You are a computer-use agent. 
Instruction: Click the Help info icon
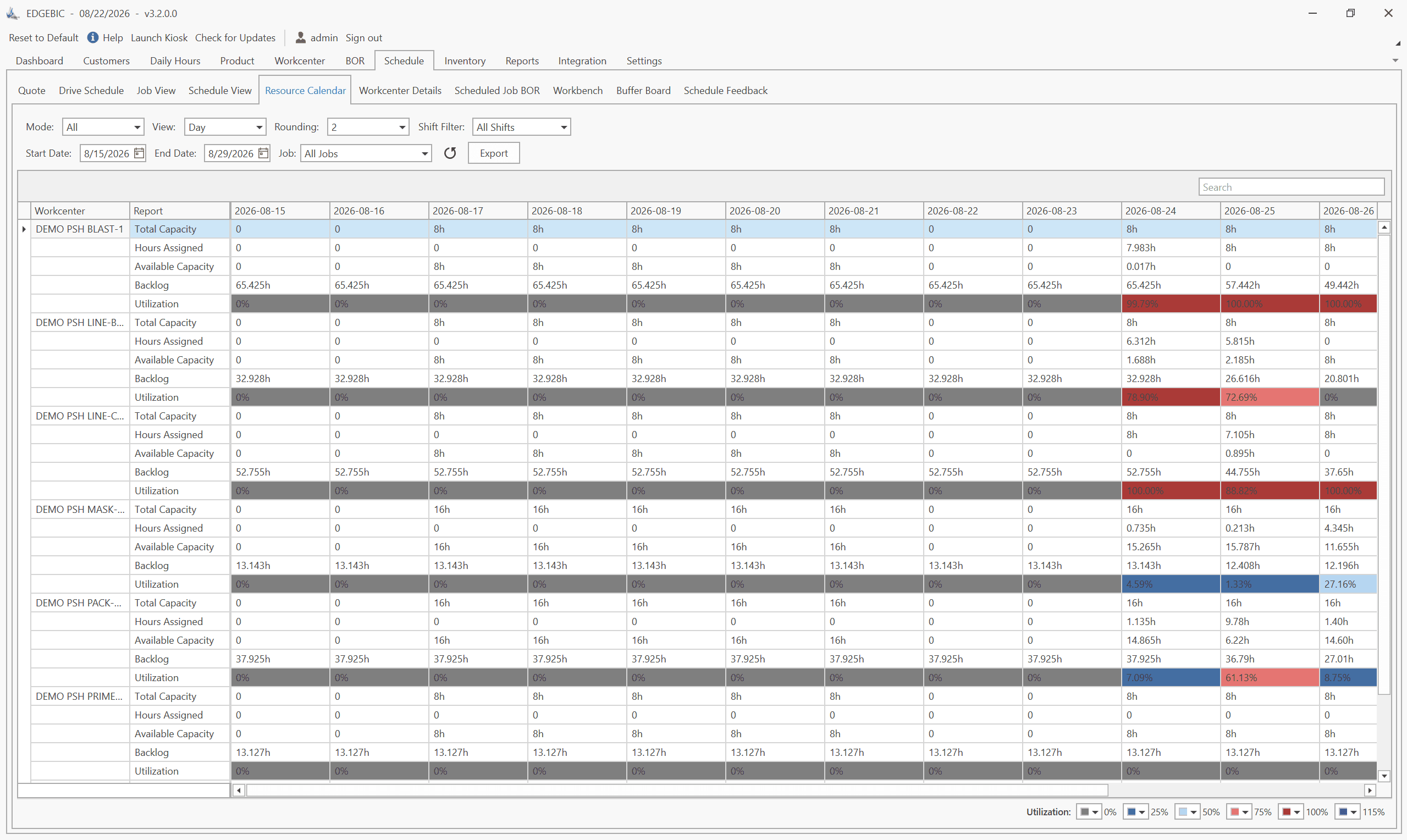[x=93, y=37]
